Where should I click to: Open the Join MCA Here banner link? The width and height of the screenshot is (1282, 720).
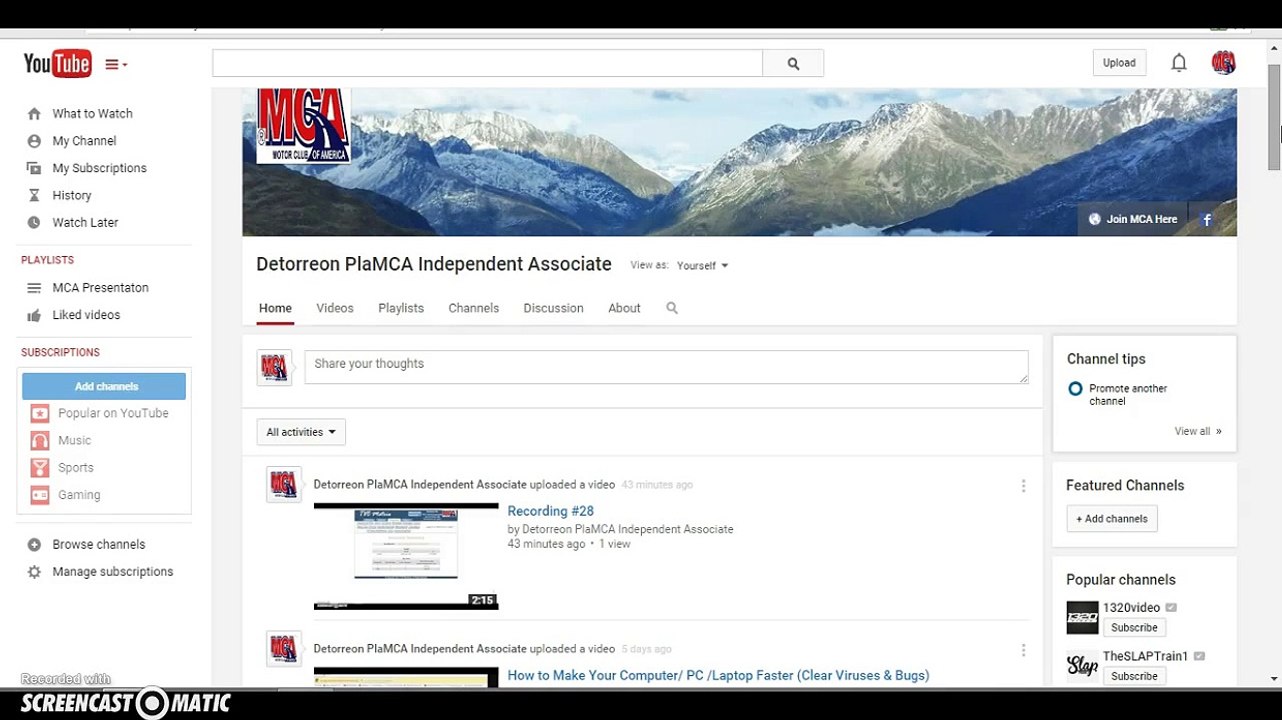(1132, 219)
